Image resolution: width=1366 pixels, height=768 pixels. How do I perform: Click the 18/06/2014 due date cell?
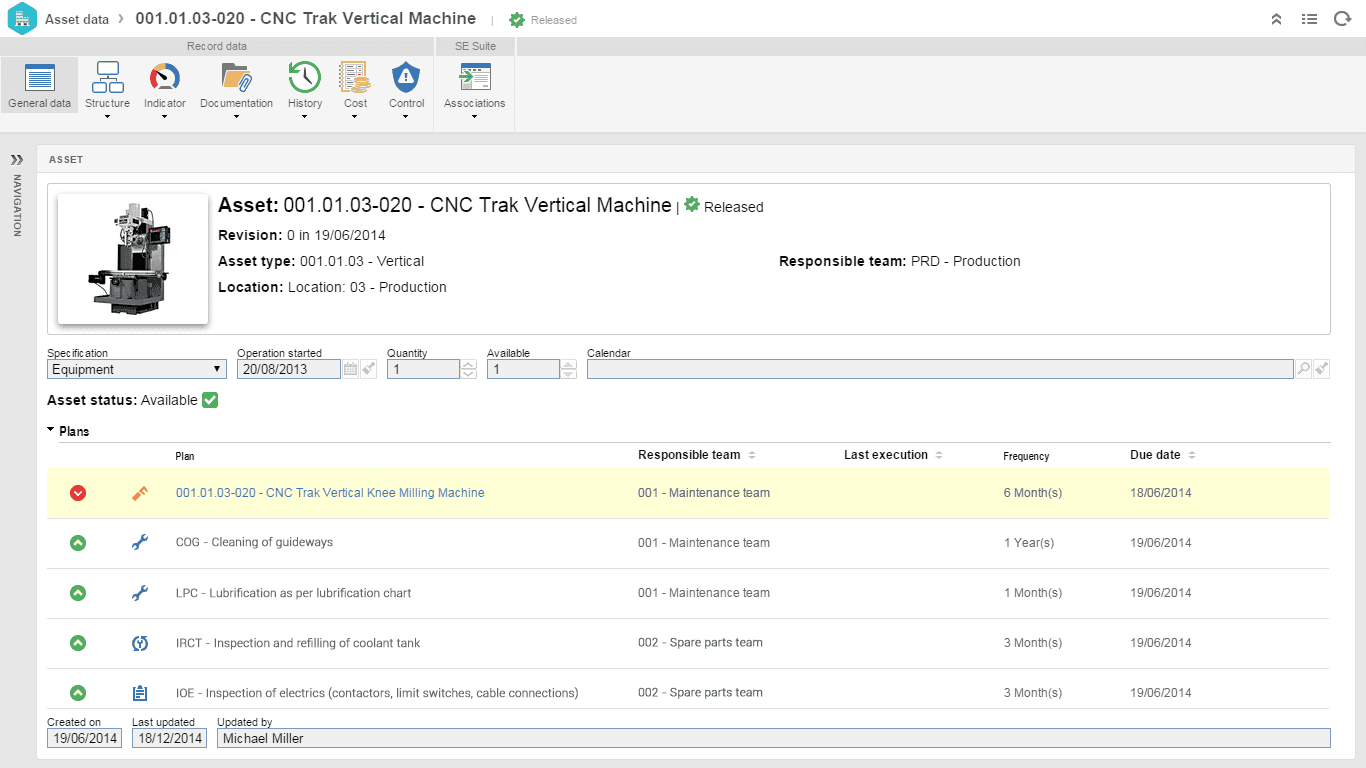(x=1161, y=493)
